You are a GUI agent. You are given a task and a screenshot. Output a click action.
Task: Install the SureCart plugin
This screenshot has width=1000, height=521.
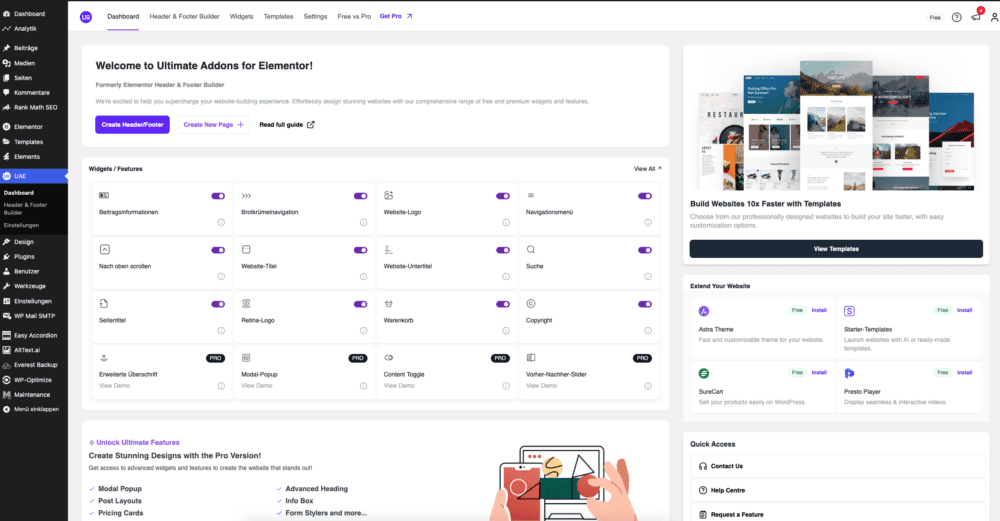point(819,372)
